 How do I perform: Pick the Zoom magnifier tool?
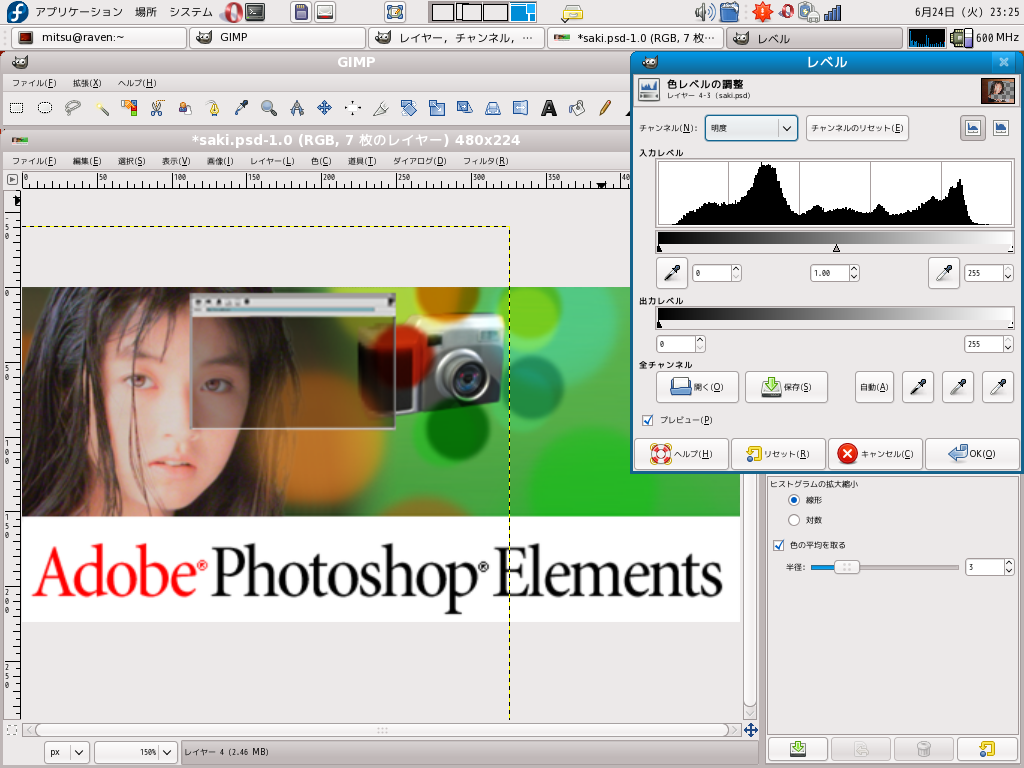[x=269, y=108]
